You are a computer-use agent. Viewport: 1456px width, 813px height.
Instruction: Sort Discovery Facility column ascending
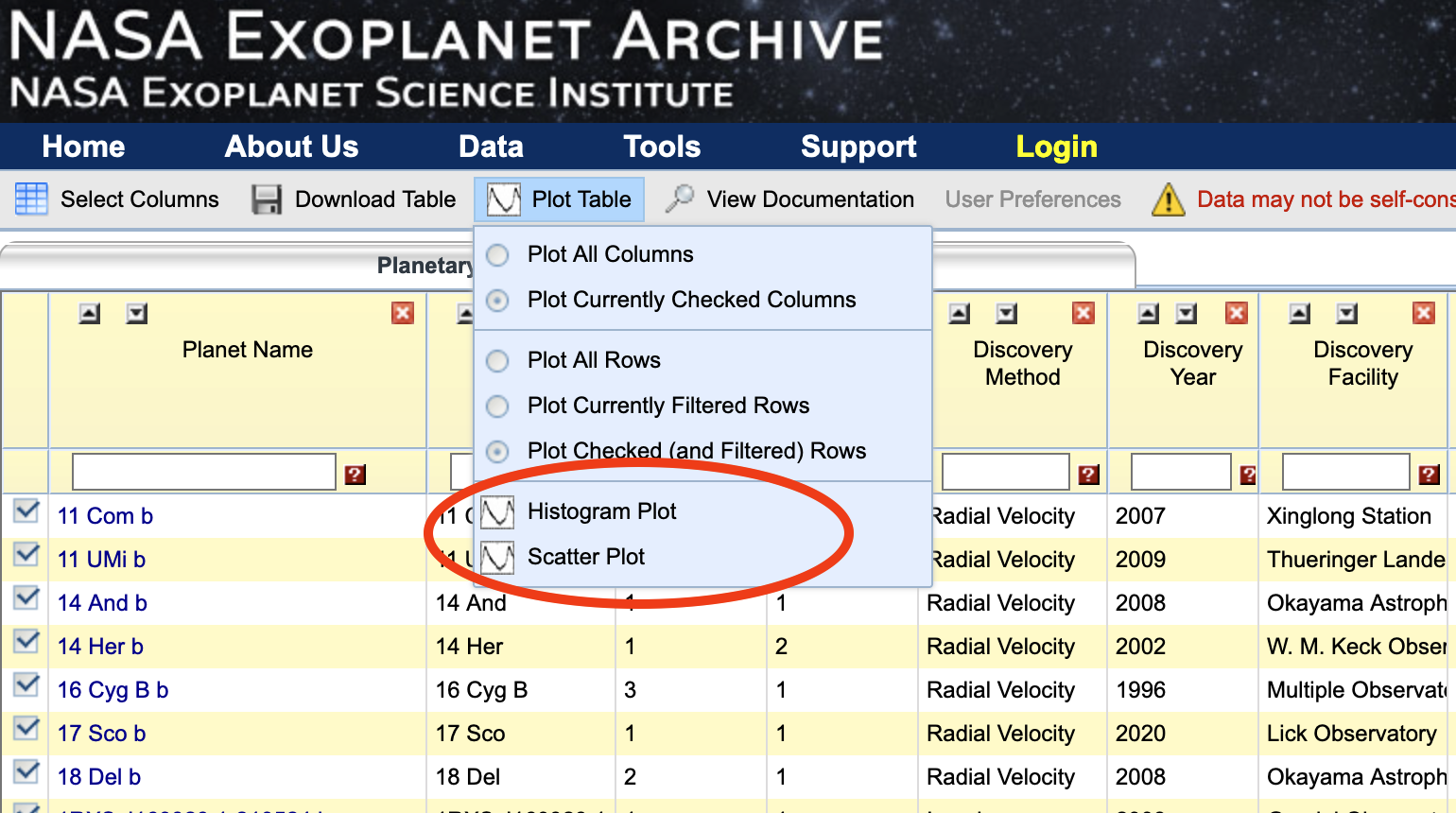(x=1300, y=313)
